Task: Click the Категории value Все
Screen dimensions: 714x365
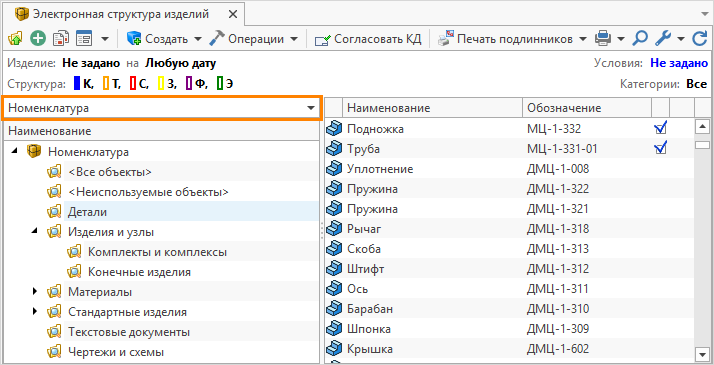Action: point(697,84)
